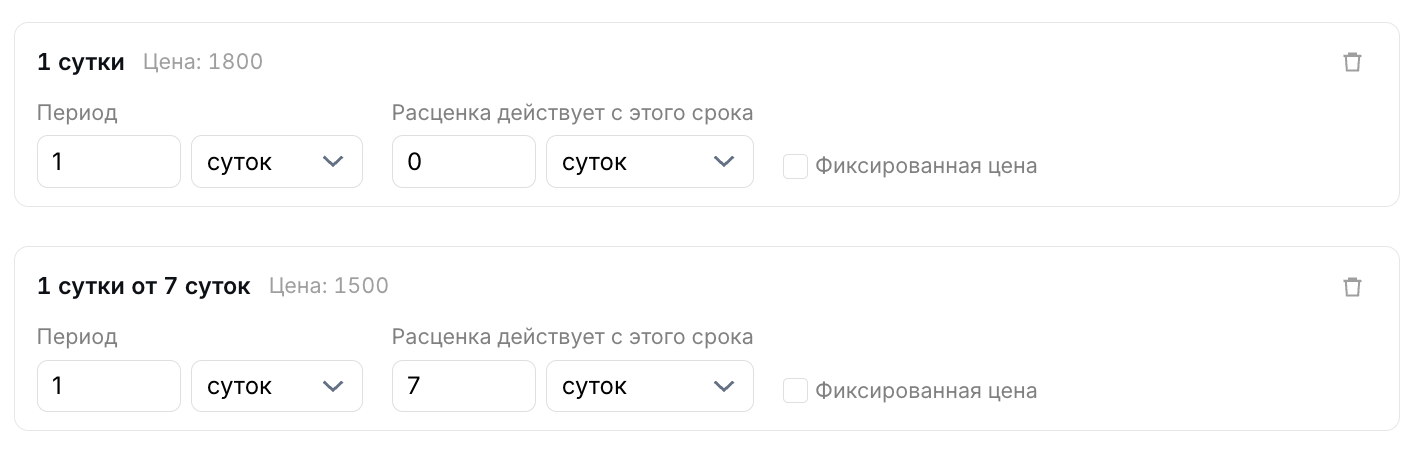Open Период unit dropdown in the "1 сутки" card

coord(277,162)
